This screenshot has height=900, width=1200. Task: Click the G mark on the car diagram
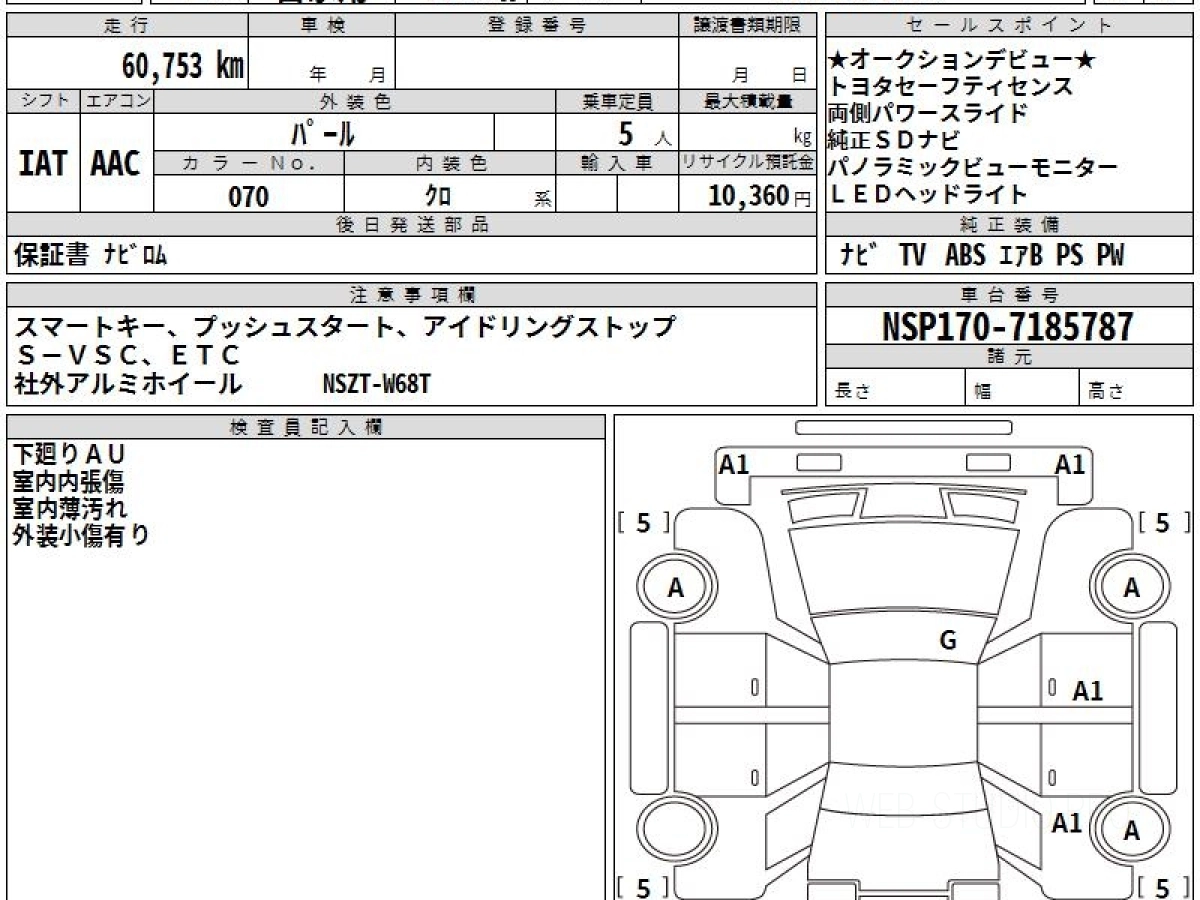pos(948,642)
